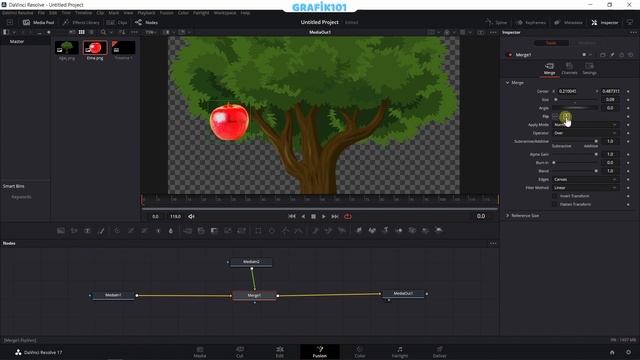Open the Effects Library panel
Image resolution: width=640 pixels, height=360 pixels.
pos(81,22)
